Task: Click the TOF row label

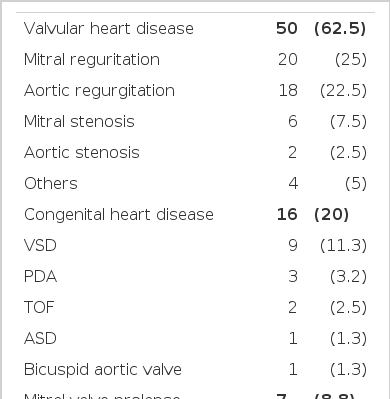Action: coord(39,307)
